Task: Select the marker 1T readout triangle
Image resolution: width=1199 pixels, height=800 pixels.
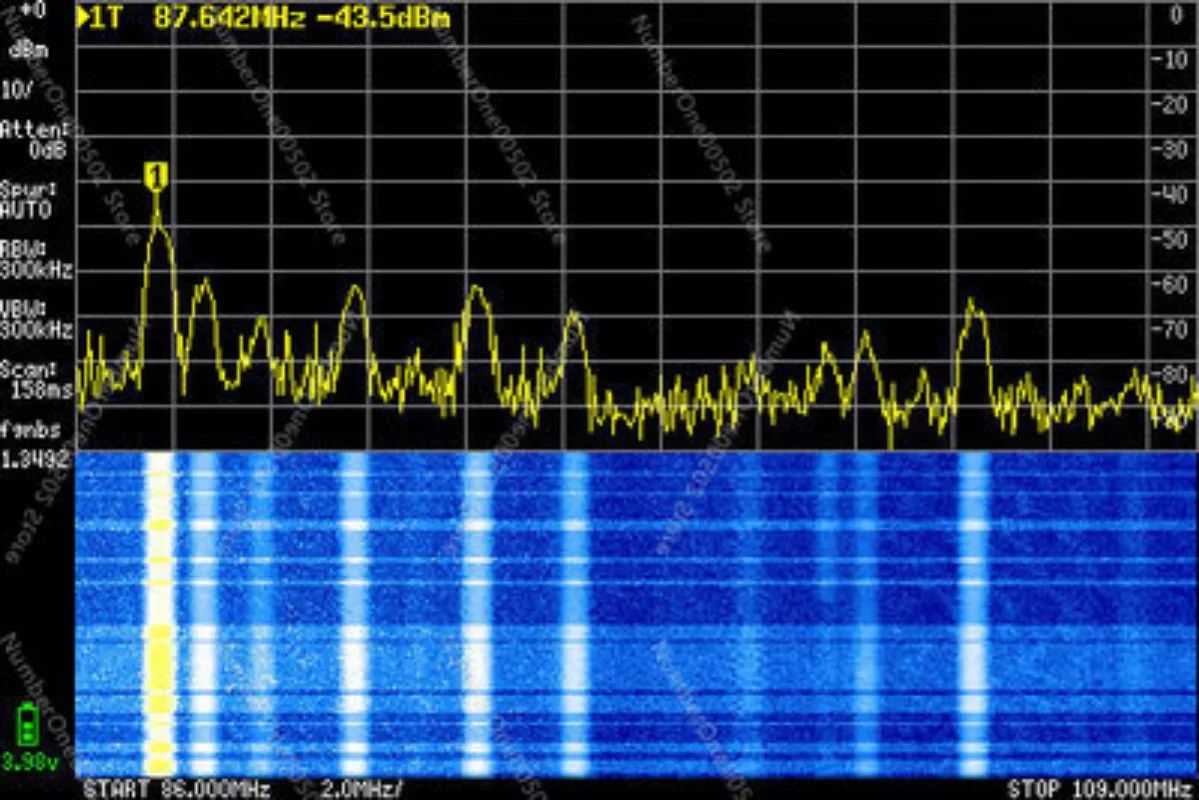Action: coord(82,18)
